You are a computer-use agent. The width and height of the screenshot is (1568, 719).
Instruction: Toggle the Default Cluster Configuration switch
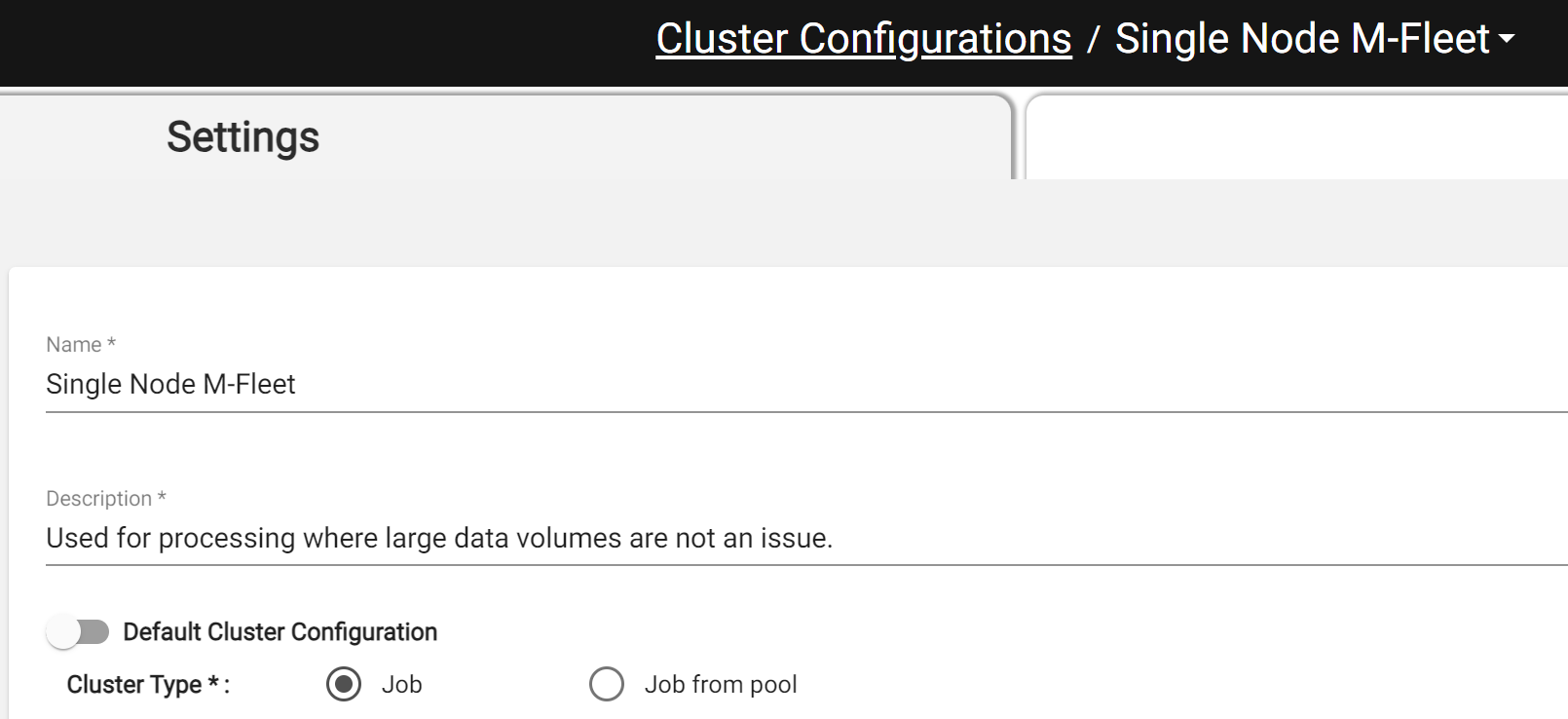coord(77,632)
